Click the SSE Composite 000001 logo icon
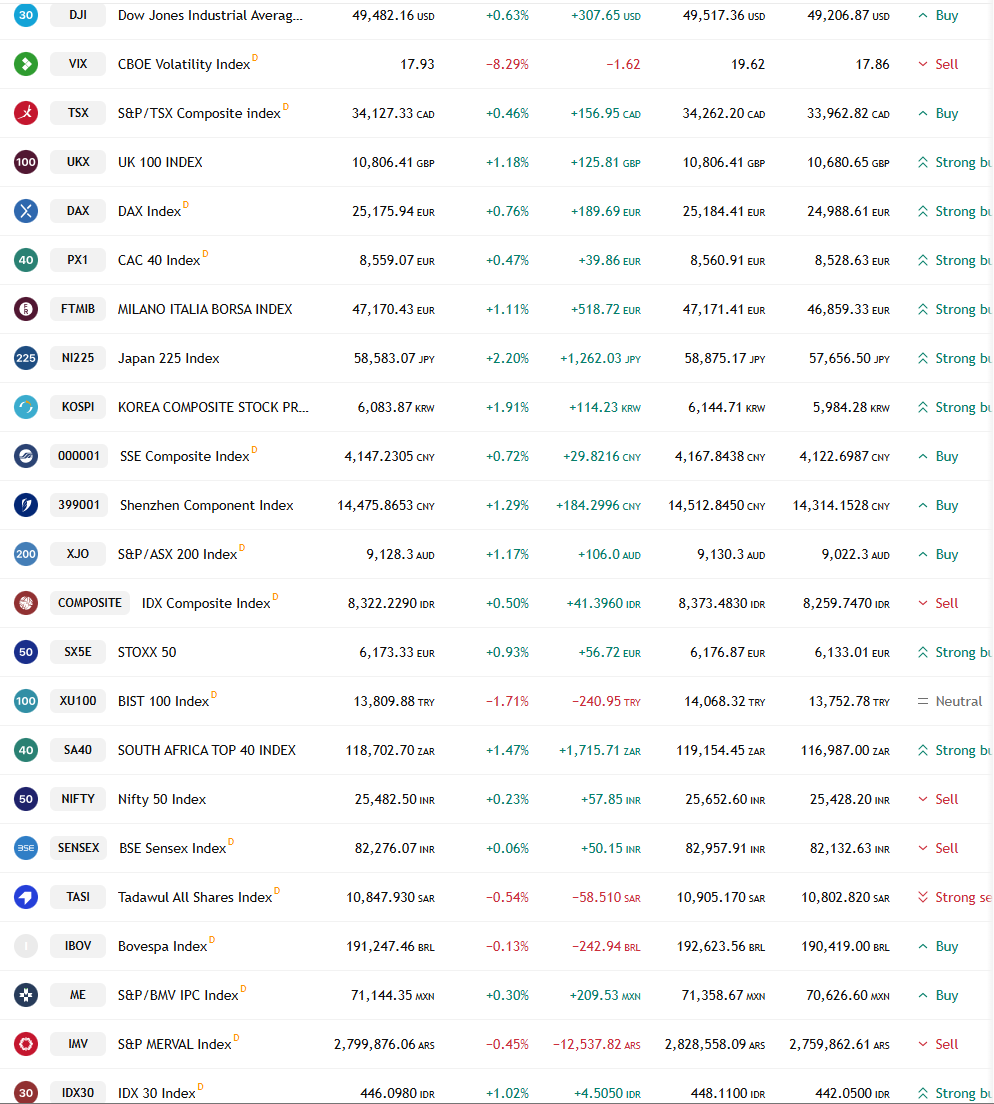Viewport: 994px width, 1104px height. tap(26, 456)
